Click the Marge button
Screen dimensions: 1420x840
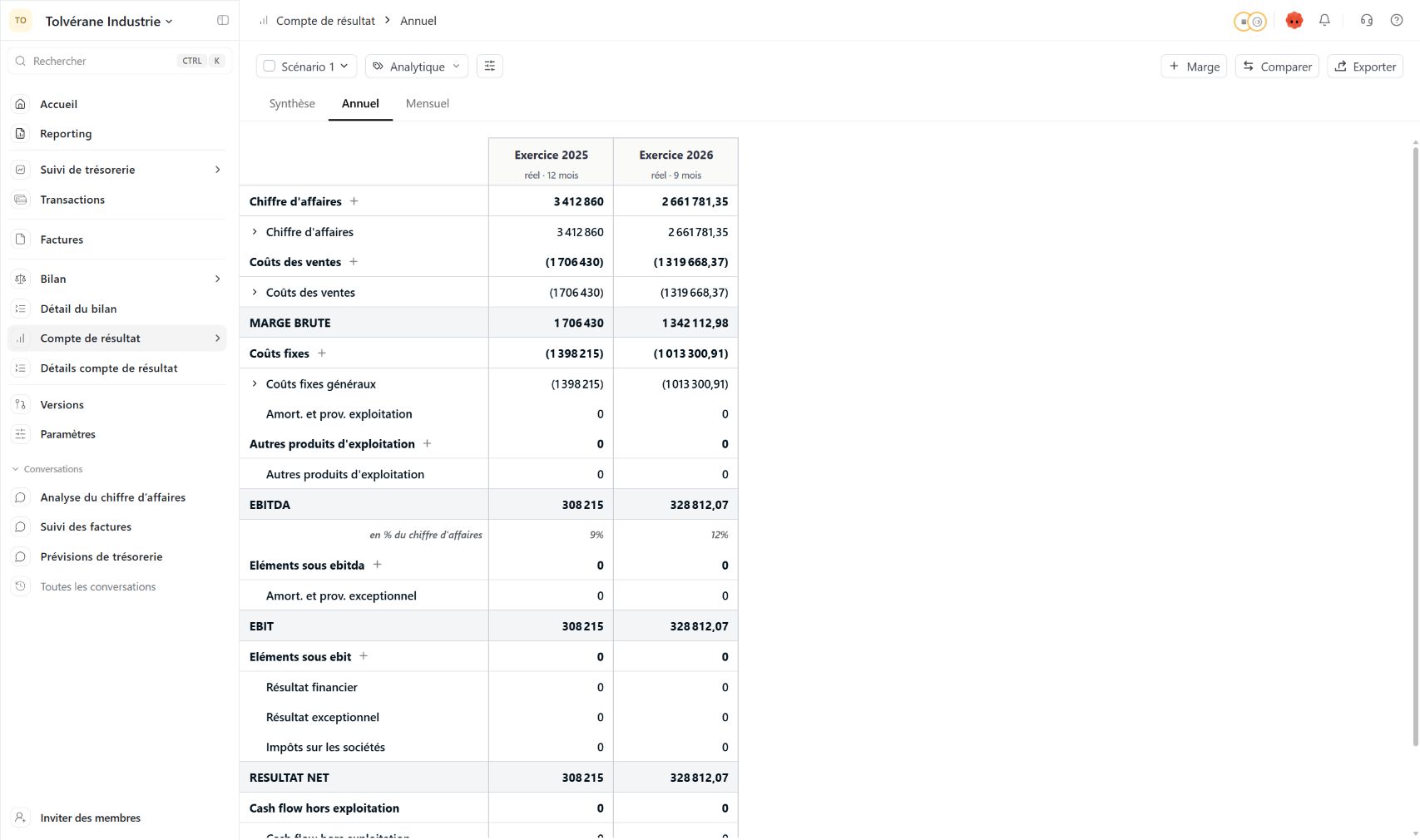(x=1194, y=67)
